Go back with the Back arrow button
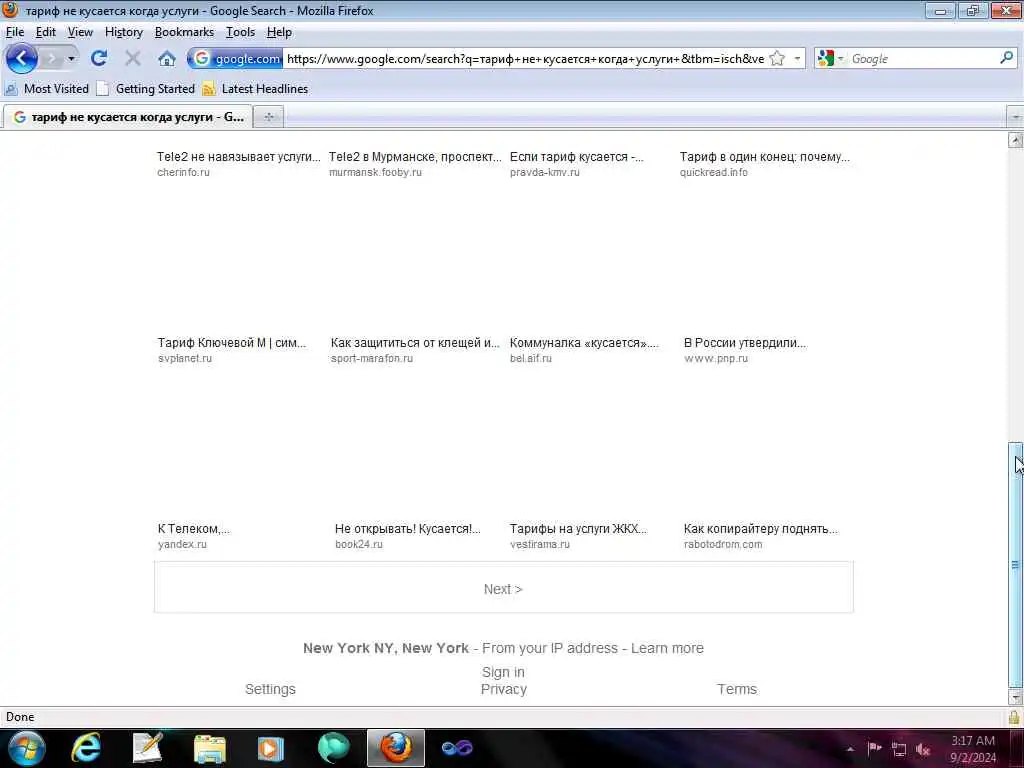Screen dimensions: 1024x768 pos(22,59)
